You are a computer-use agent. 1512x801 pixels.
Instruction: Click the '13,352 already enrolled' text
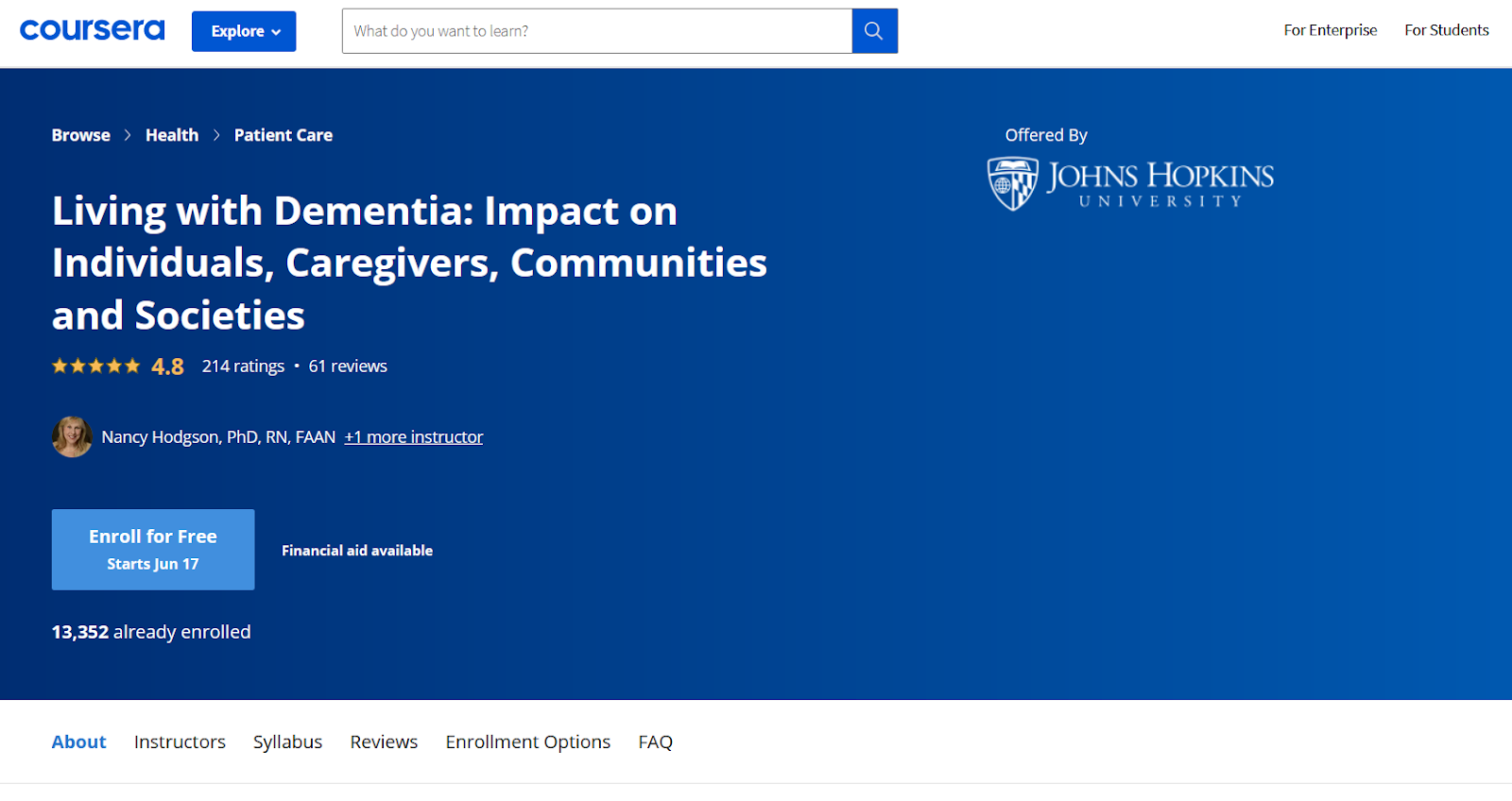click(x=151, y=632)
